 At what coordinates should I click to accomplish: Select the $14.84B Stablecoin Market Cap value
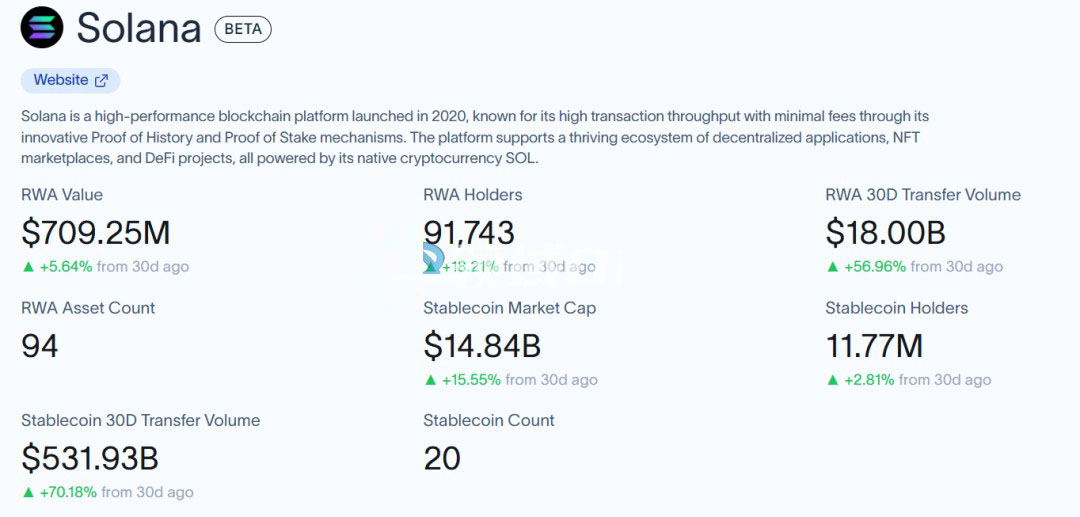(x=482, y=346)
